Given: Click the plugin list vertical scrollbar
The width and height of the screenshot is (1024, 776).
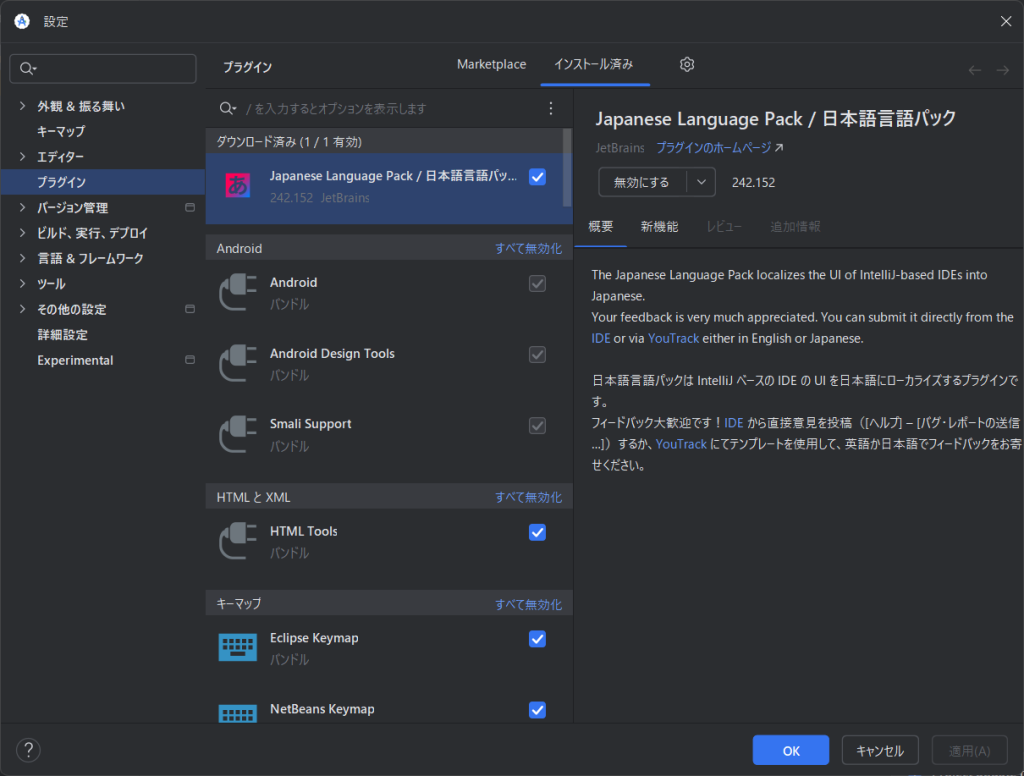Looking at the screenshot, I should (567, 167).
